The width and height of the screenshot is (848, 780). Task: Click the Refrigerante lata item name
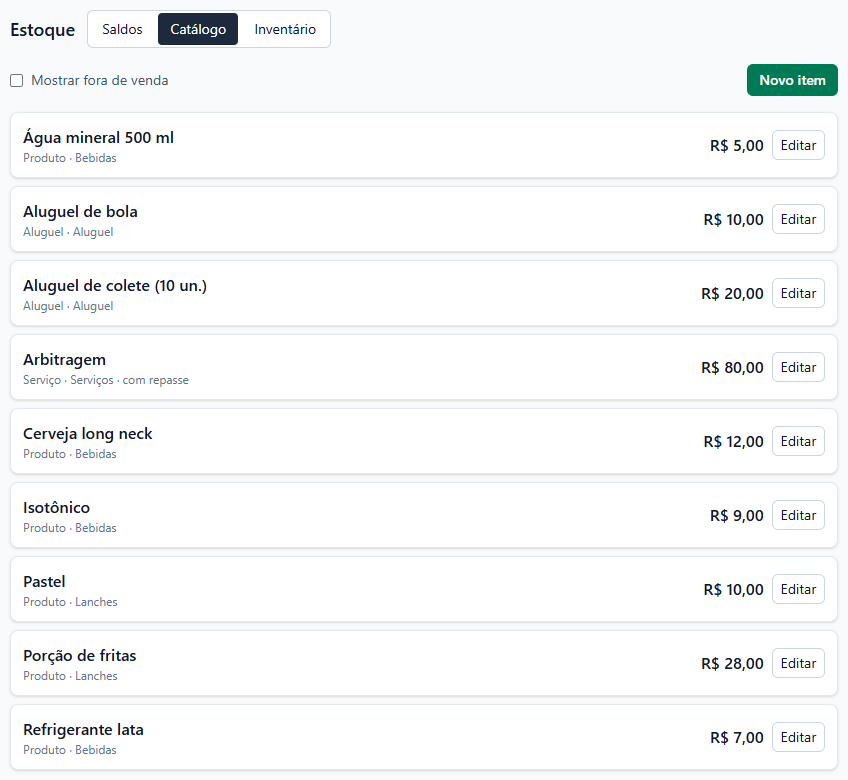coord(83,730)
